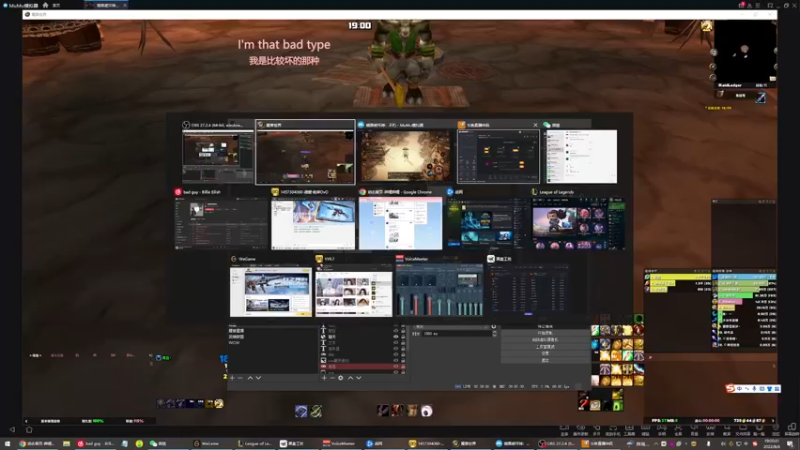Toggle lock of image-icon source row
This screenshot has height=450, width=800.
click(403, 360)
